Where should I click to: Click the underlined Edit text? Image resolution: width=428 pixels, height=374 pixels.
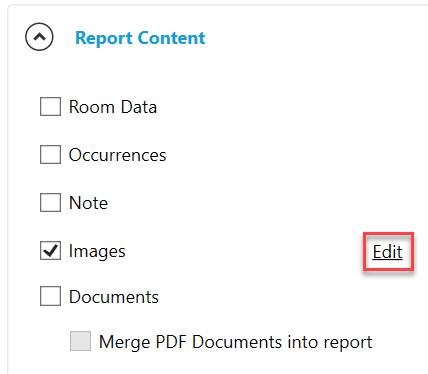(388, 252)
